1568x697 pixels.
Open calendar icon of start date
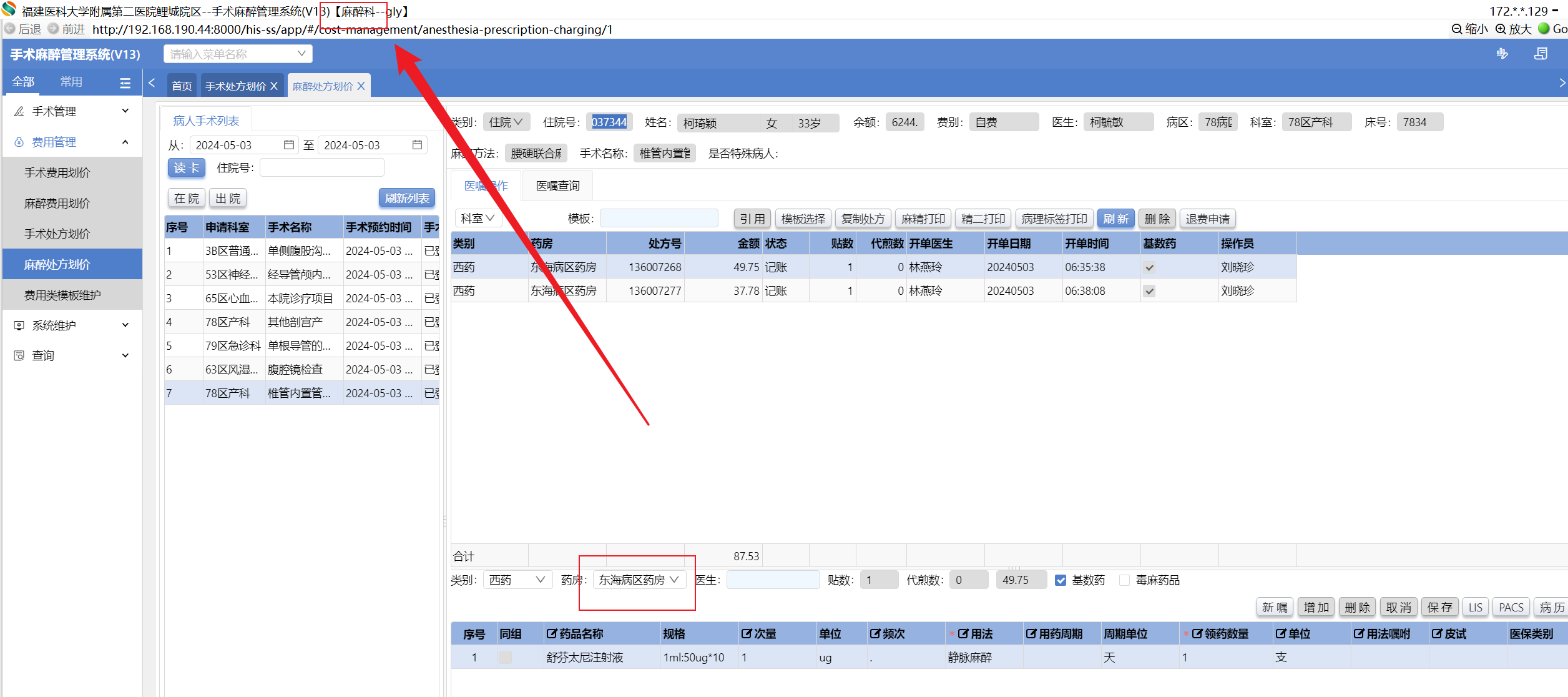[x=288, y=145]
